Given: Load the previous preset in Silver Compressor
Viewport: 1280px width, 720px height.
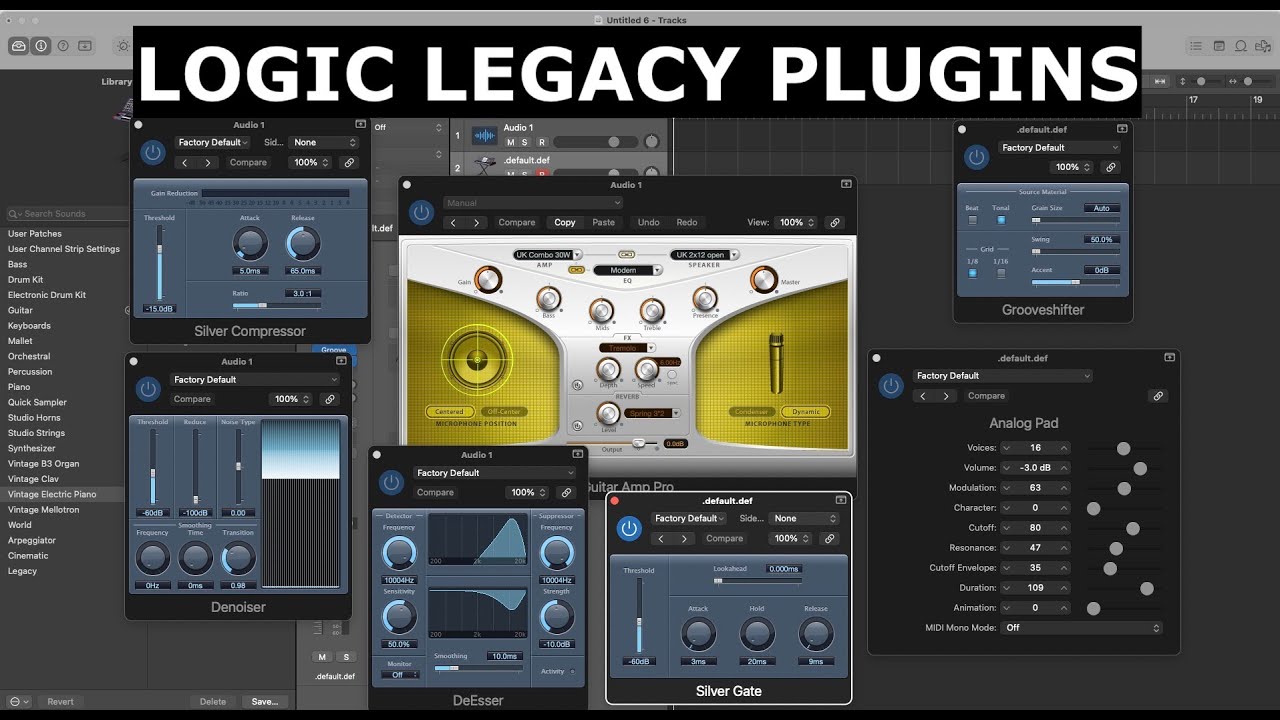Looking at the screenshot, I should (x=184, y=162).
